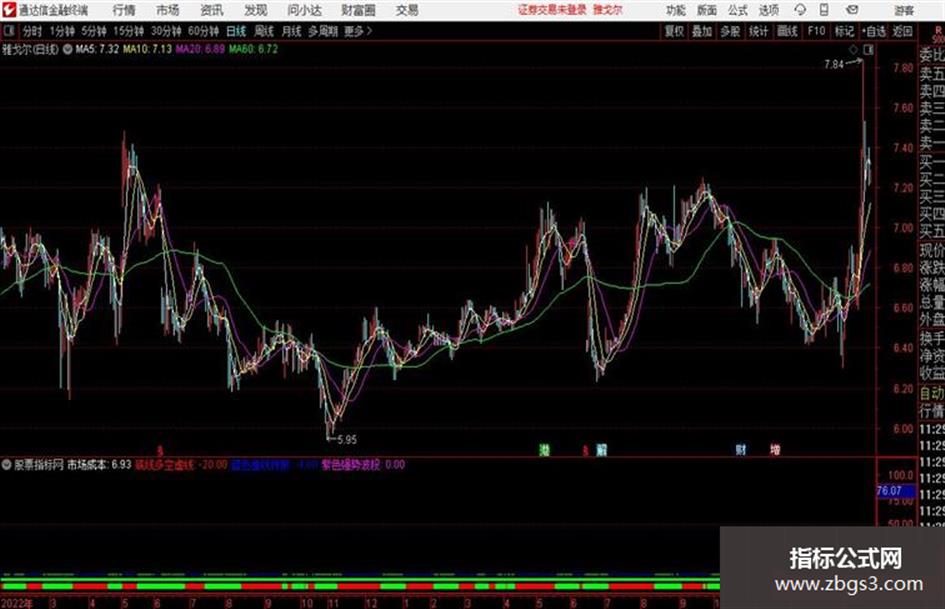Click the 自动 label in right panel
The width and height of the screenshot is (945, 609).
coord(932,394)
